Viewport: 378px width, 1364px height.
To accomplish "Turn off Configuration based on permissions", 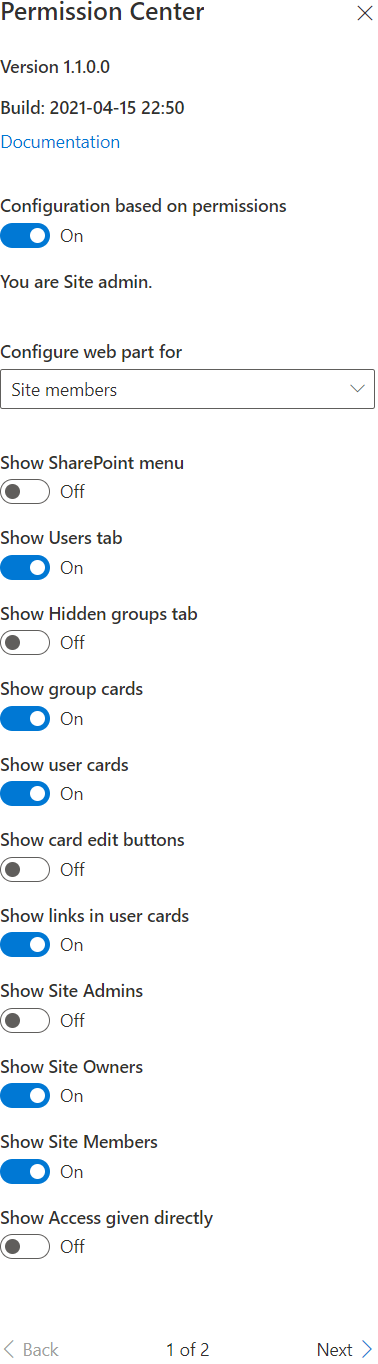I will coord(25,236).
